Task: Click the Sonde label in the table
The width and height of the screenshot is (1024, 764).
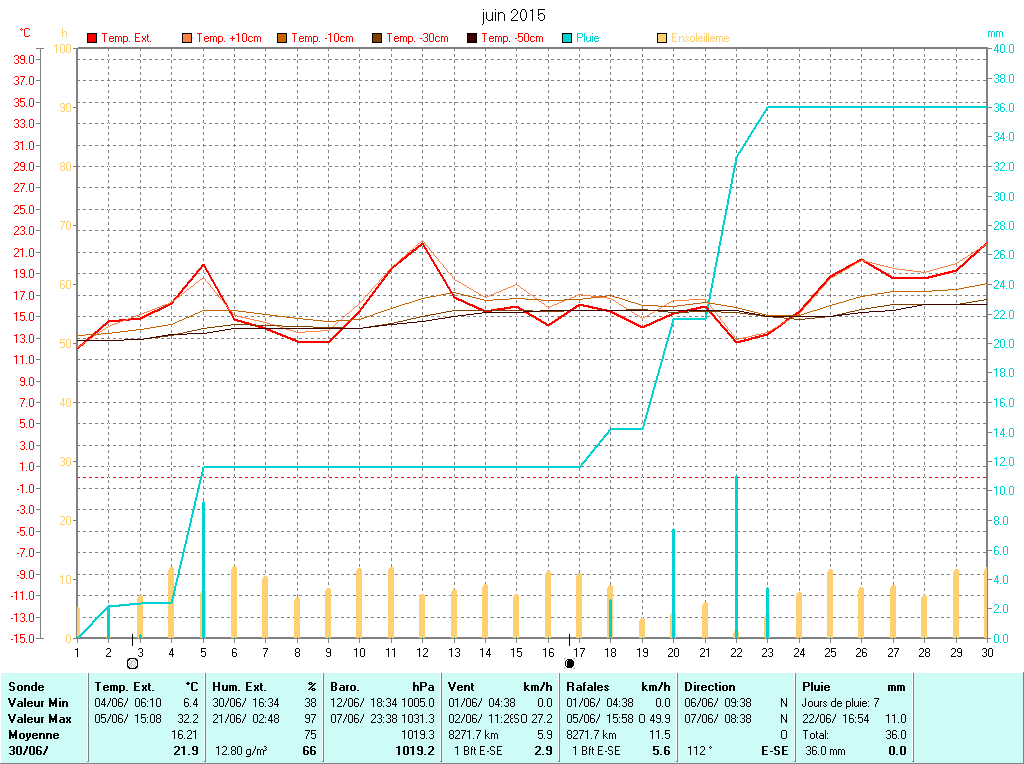Action: click(25, 687)
